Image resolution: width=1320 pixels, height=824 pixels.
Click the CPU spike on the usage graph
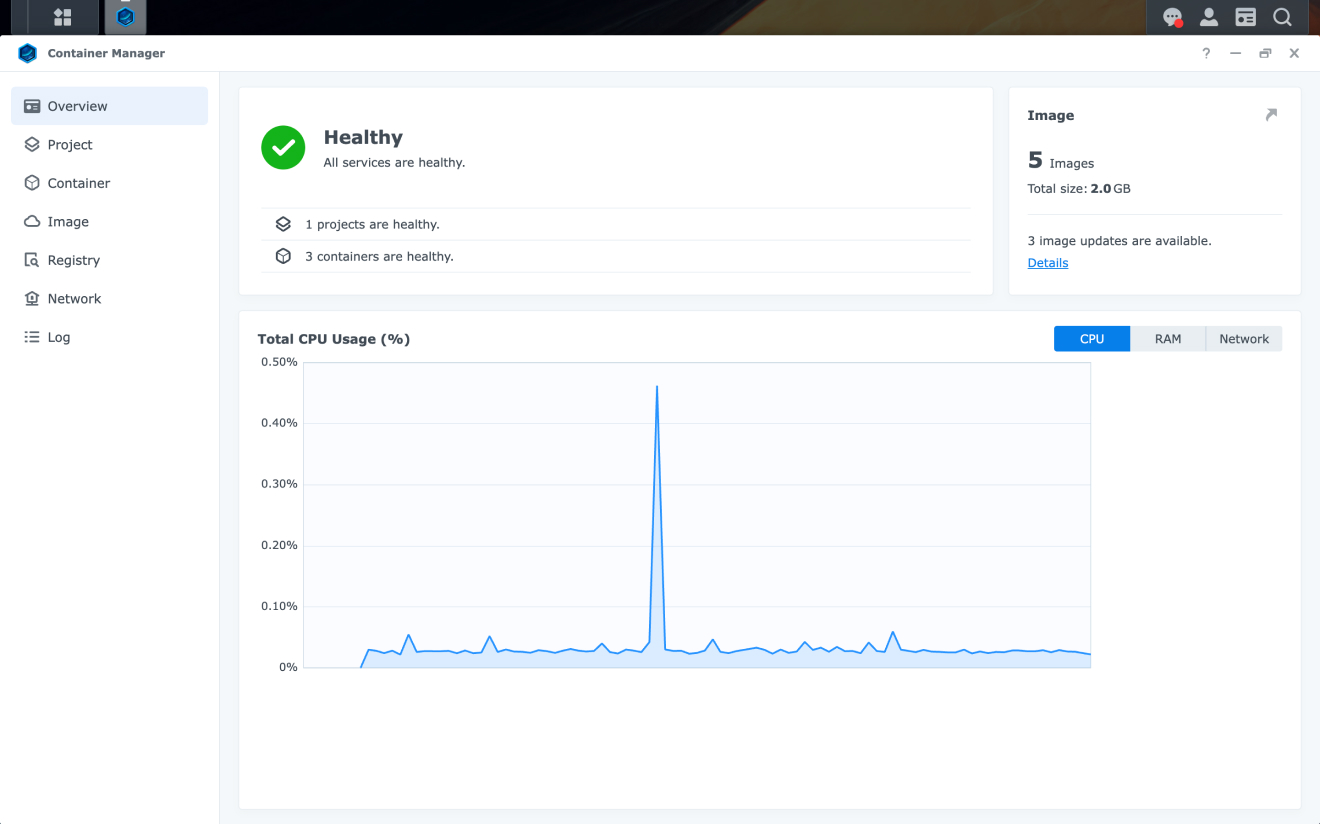(x=657, y=387)
